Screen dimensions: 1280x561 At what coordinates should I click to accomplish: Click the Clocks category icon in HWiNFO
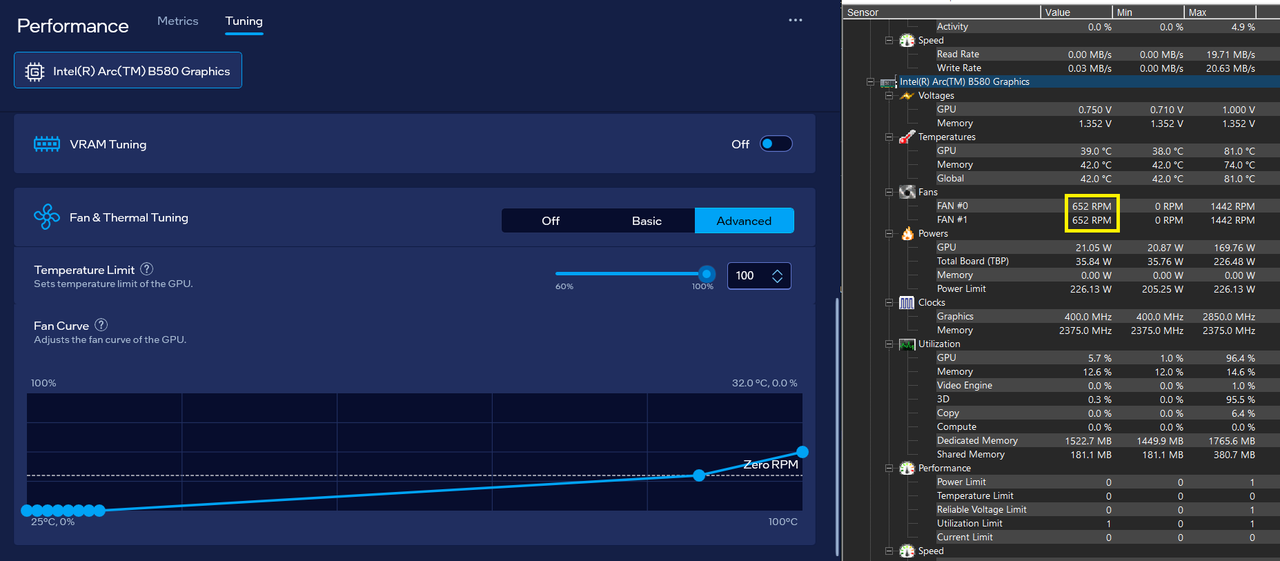[x=907, y=302]
